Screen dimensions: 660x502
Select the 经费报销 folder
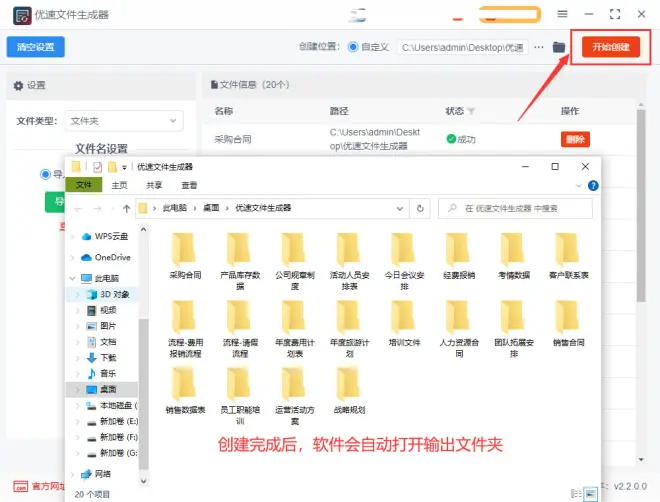coord(459,256)
